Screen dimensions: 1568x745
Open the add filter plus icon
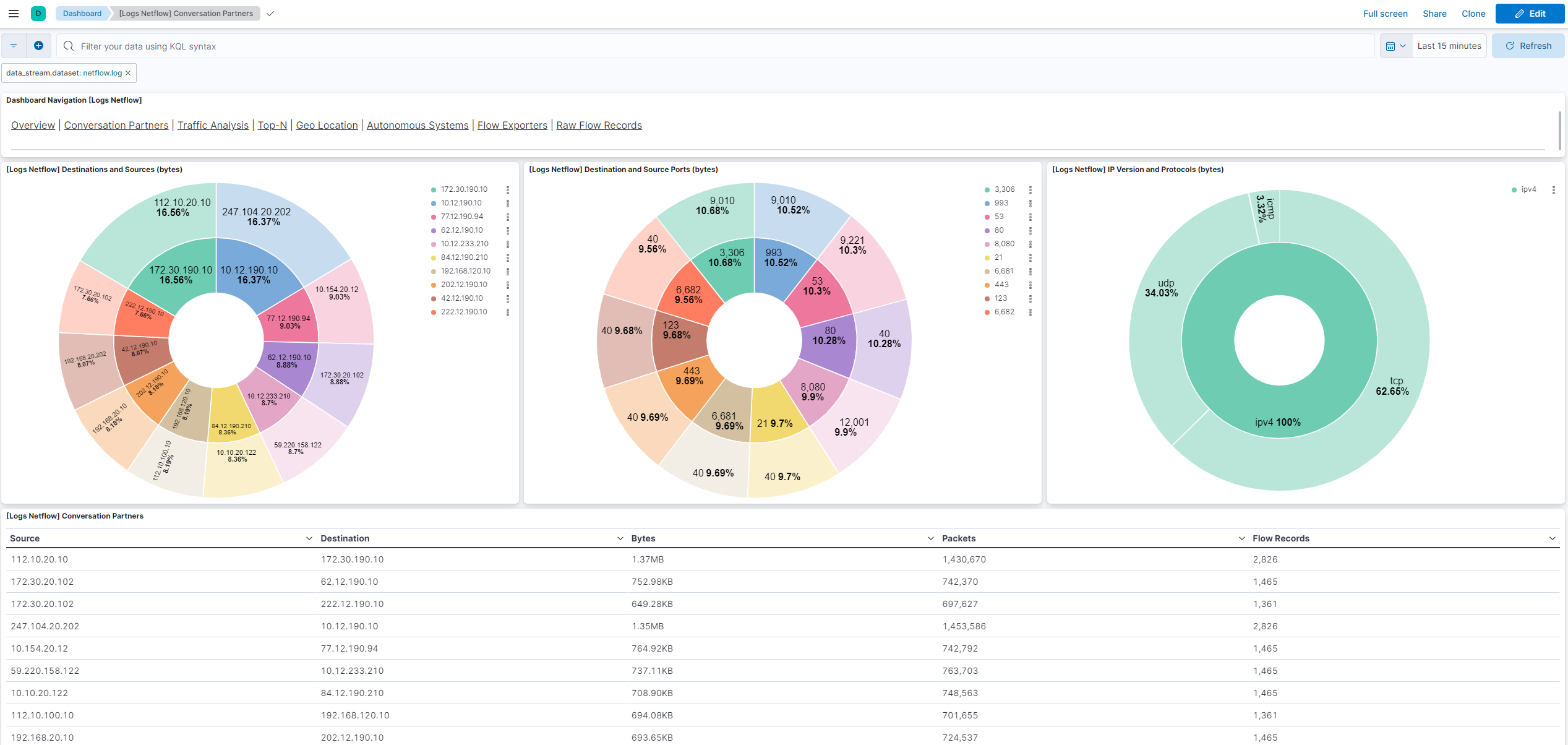(x=38, y=45)
